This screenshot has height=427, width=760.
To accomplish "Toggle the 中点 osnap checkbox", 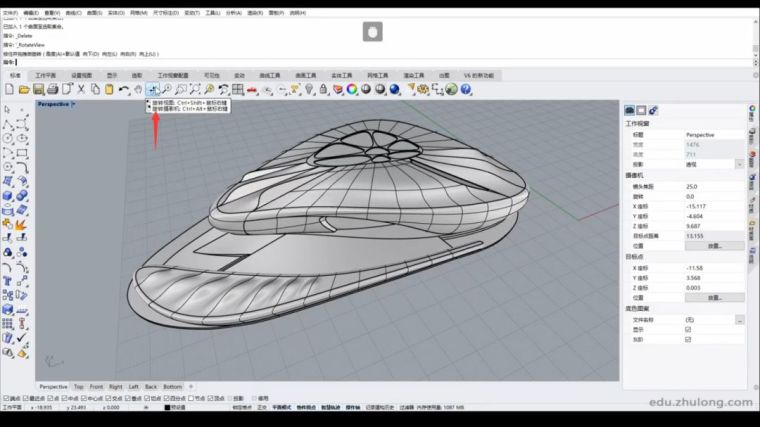I will 64,398.
